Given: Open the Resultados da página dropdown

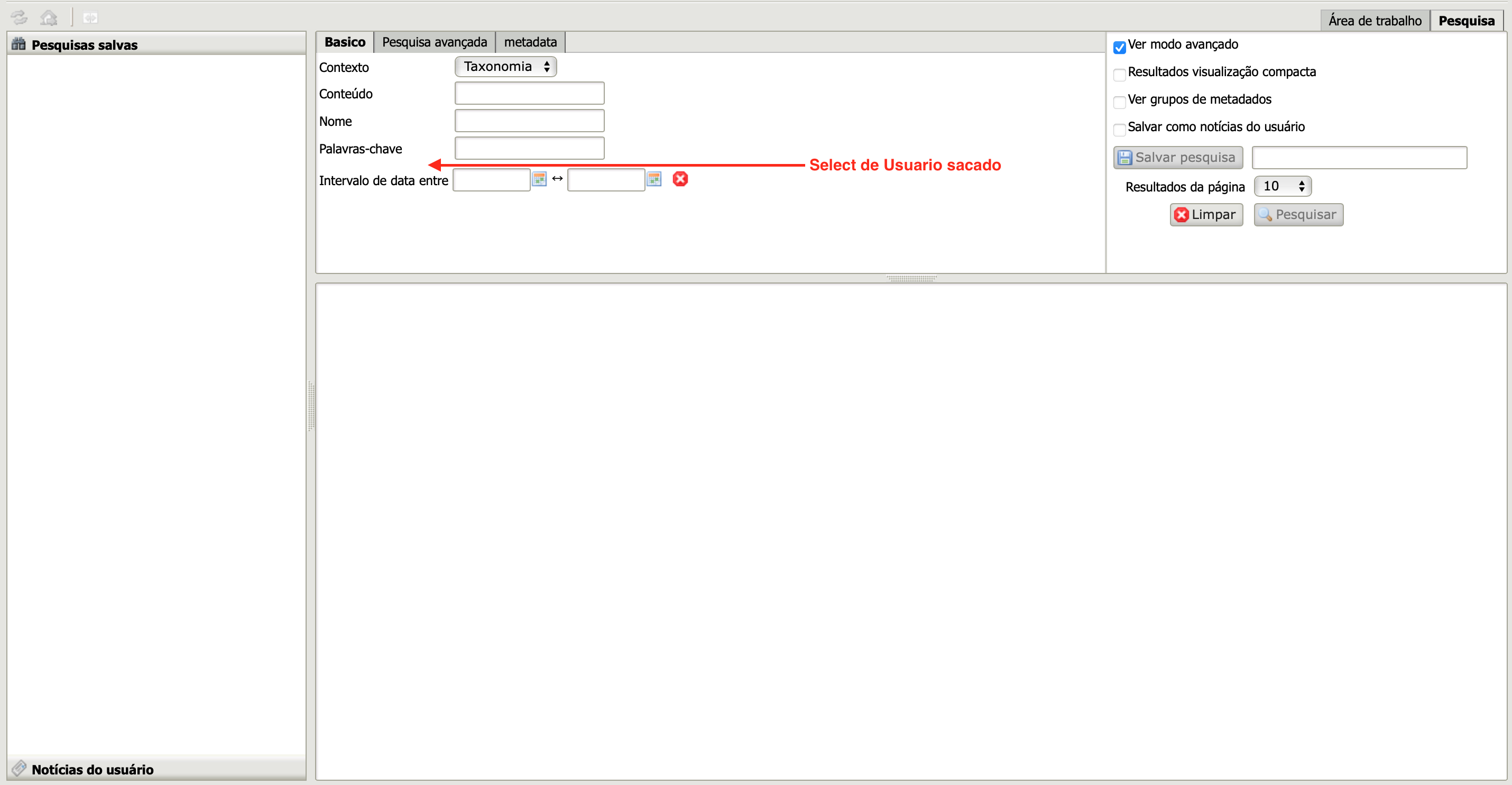Looking at the screenshot, I should click(1282, 186).
